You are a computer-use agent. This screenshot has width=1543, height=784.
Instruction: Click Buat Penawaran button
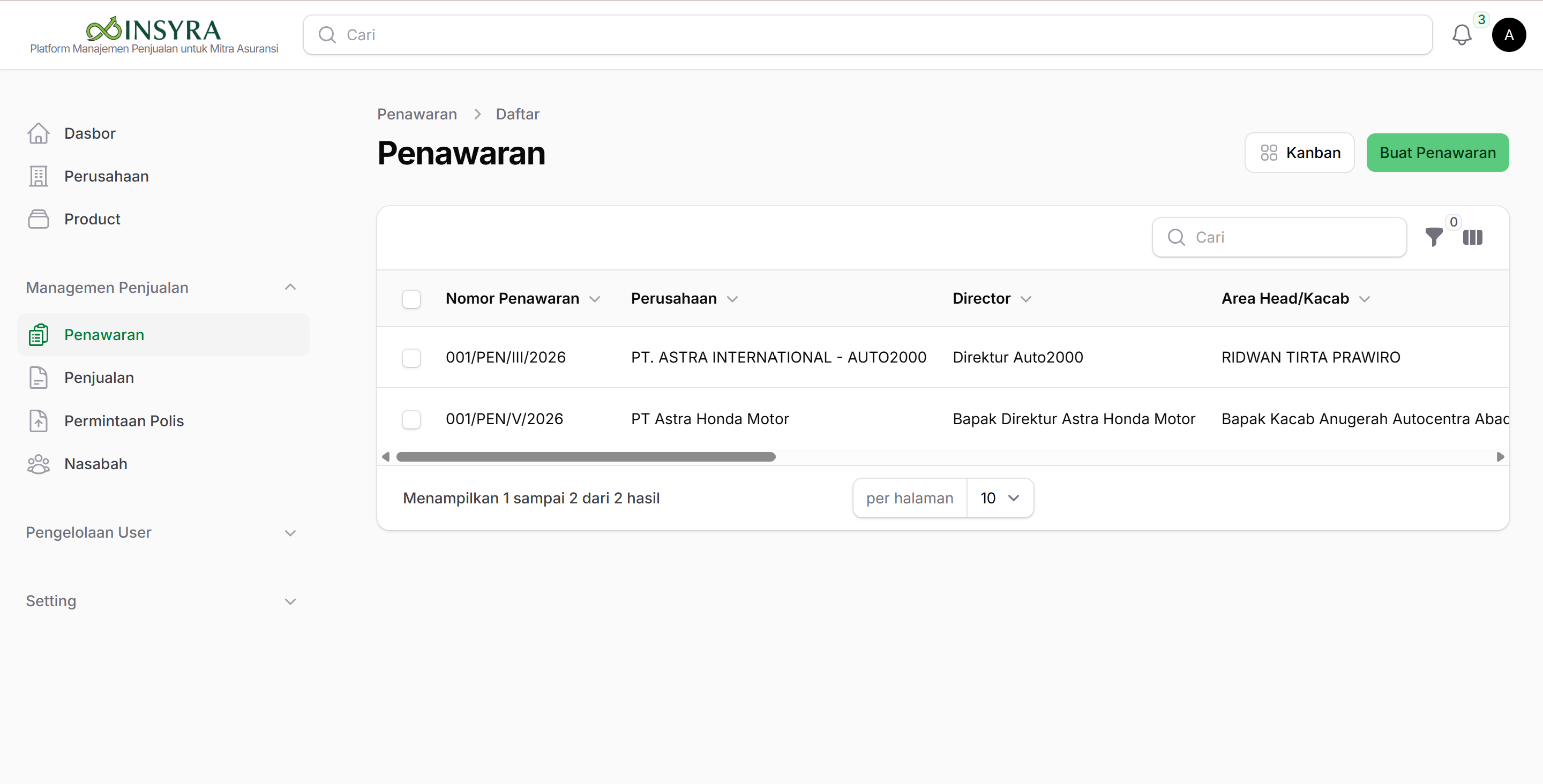1437,153
